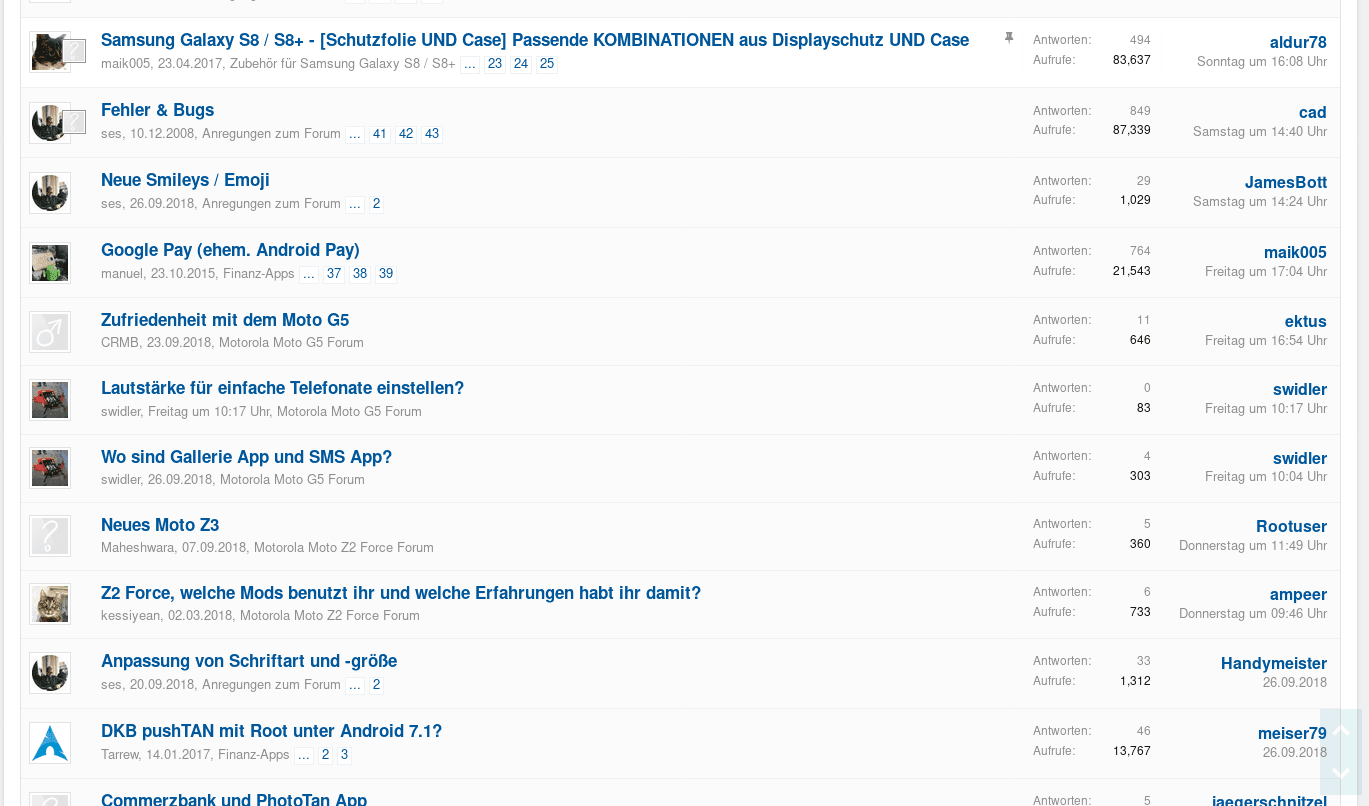Screen dimensions: 1369x806
Task: Click Maheshwara's question-mark avatar
Action: click(x=50, y=536)
